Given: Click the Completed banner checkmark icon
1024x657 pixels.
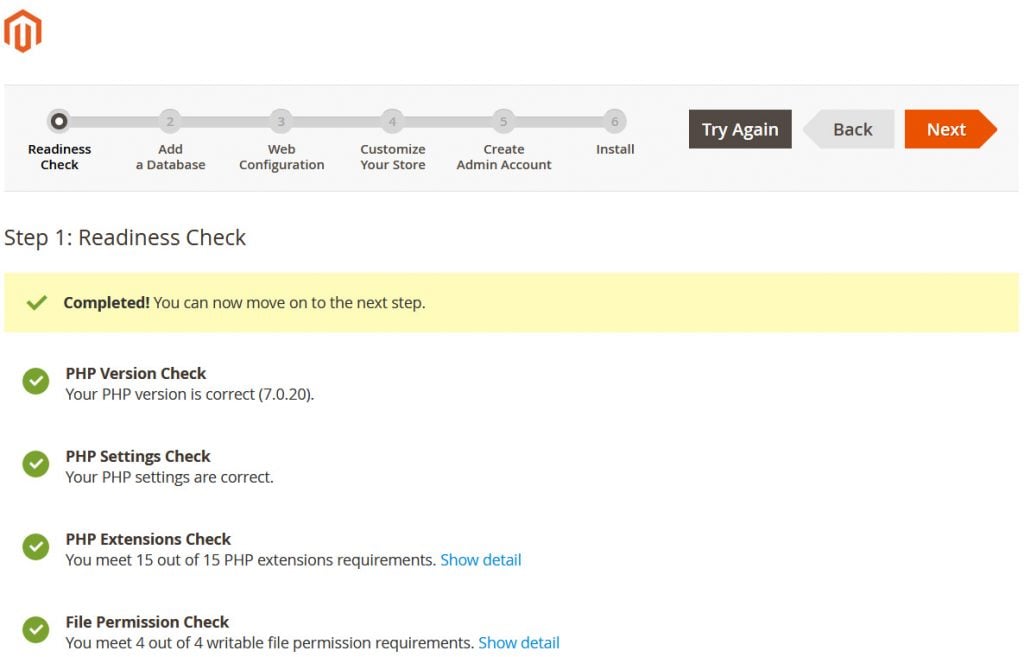Looking at the screenshot, I should coord(37,302).
